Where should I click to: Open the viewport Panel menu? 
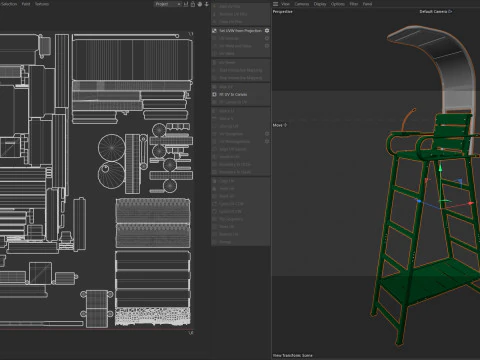[x=367, y=4]
